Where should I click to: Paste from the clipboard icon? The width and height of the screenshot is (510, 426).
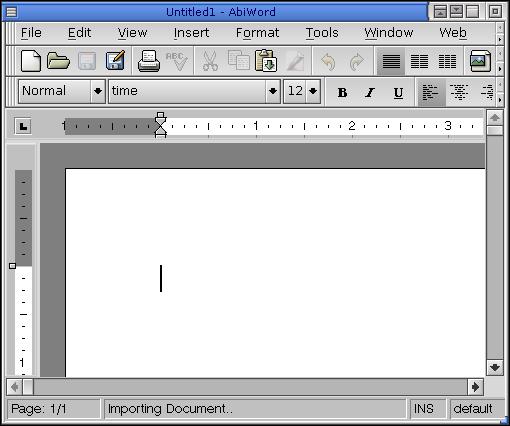266,60
